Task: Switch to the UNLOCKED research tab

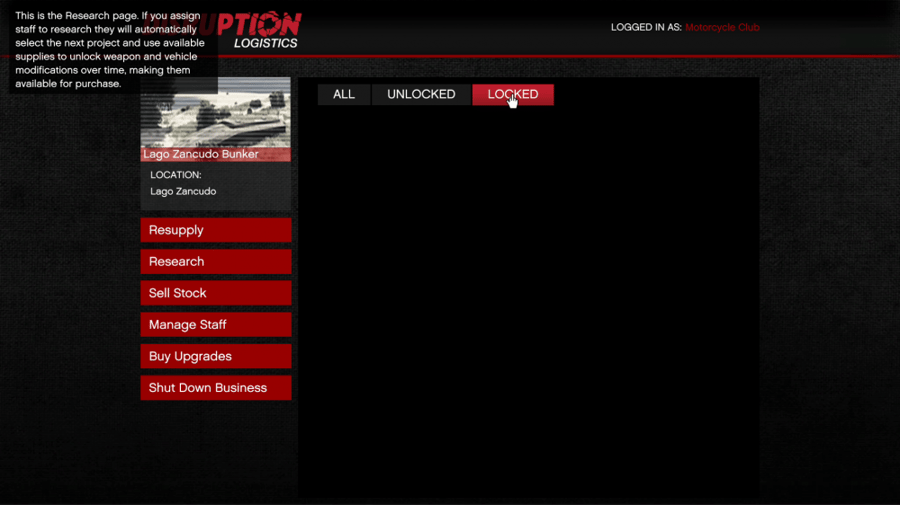Action: pos(421,95)
